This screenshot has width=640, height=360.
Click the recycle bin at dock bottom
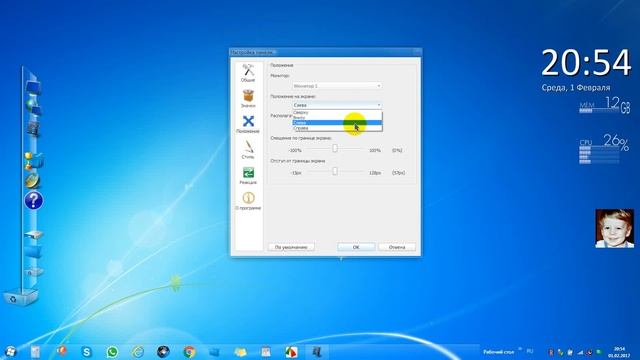click(20, 297)
